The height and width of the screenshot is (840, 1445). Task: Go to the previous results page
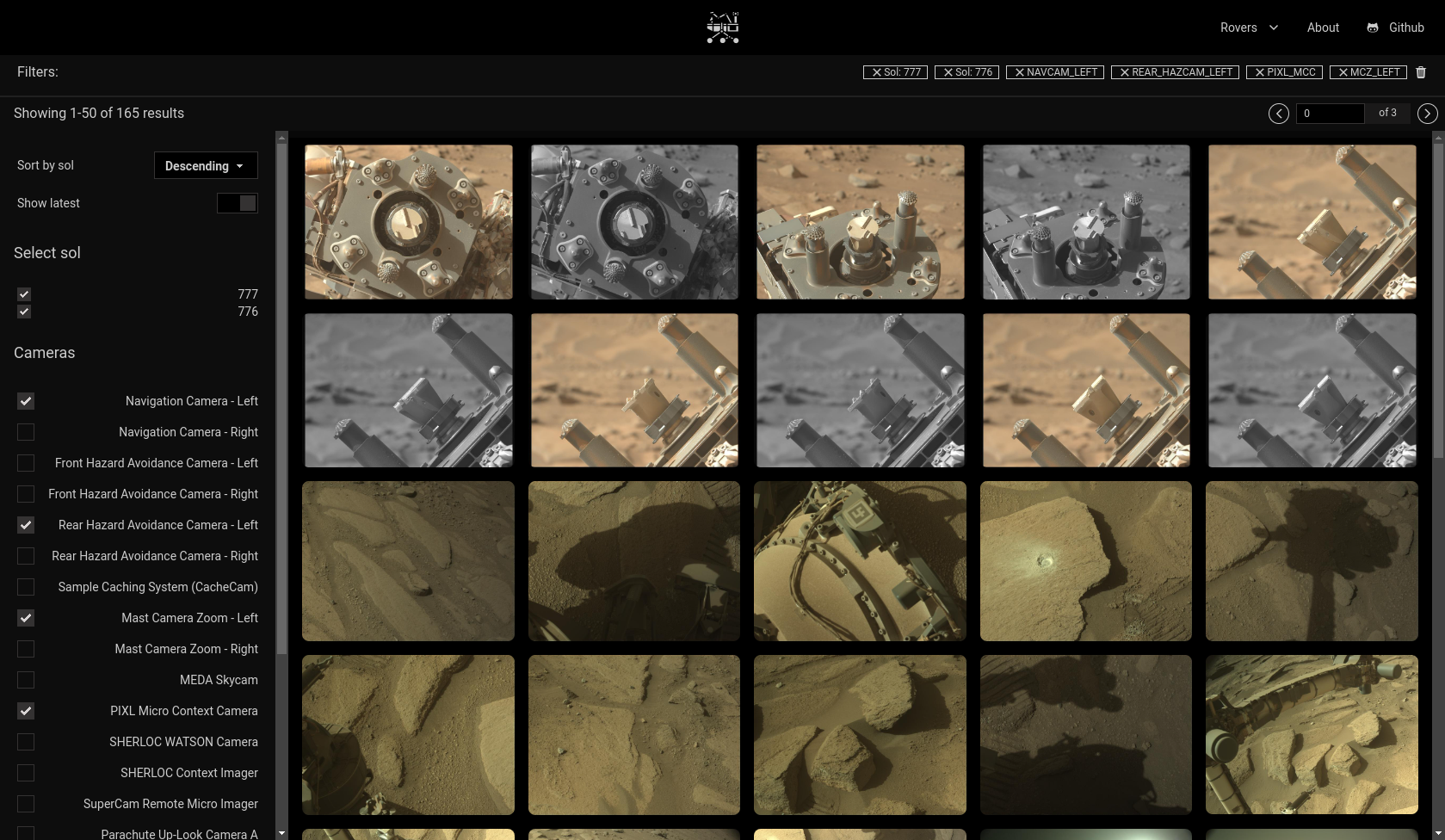[x=1278, y=114]
